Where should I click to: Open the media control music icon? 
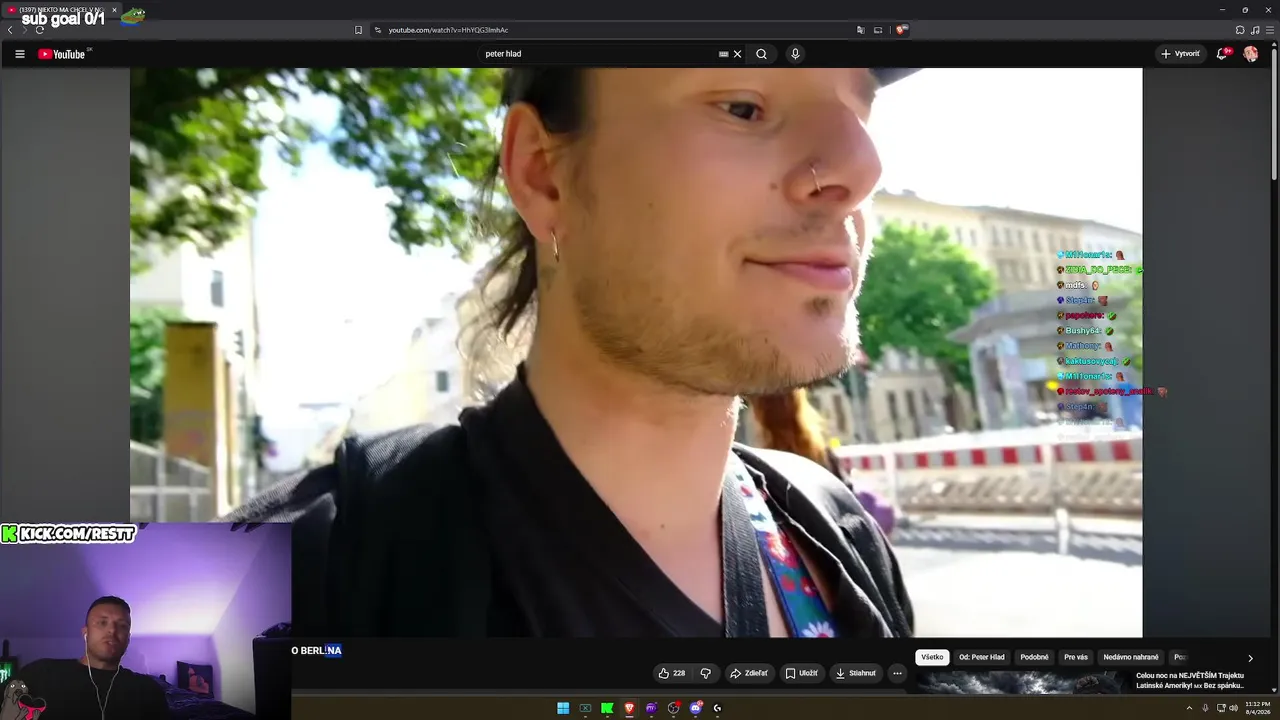point(1255,30)
